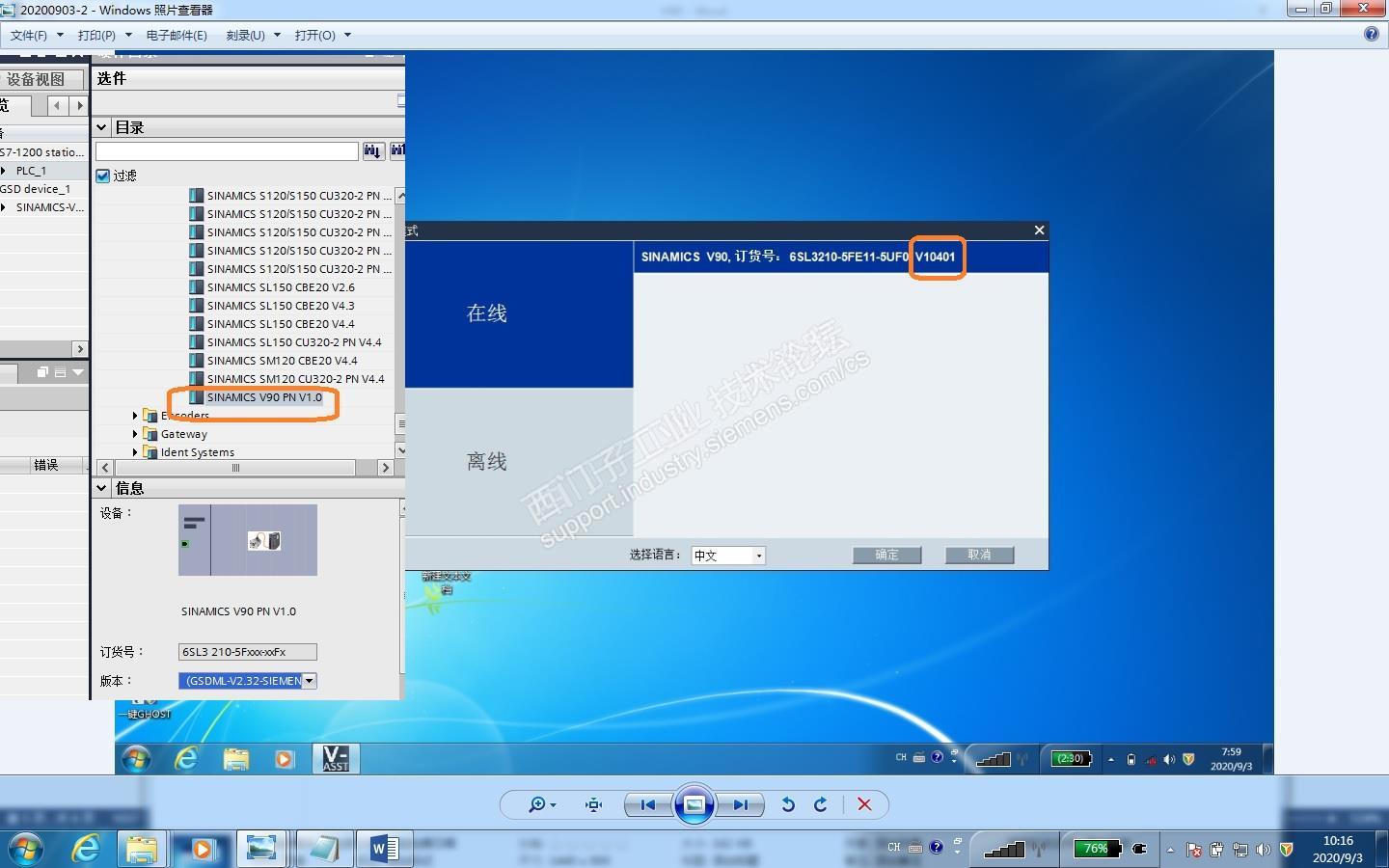1389x868 pixels.
Task: Select SINAMICS SL150 CBE20 V4.3 entry
Action: tap(281, 306)
